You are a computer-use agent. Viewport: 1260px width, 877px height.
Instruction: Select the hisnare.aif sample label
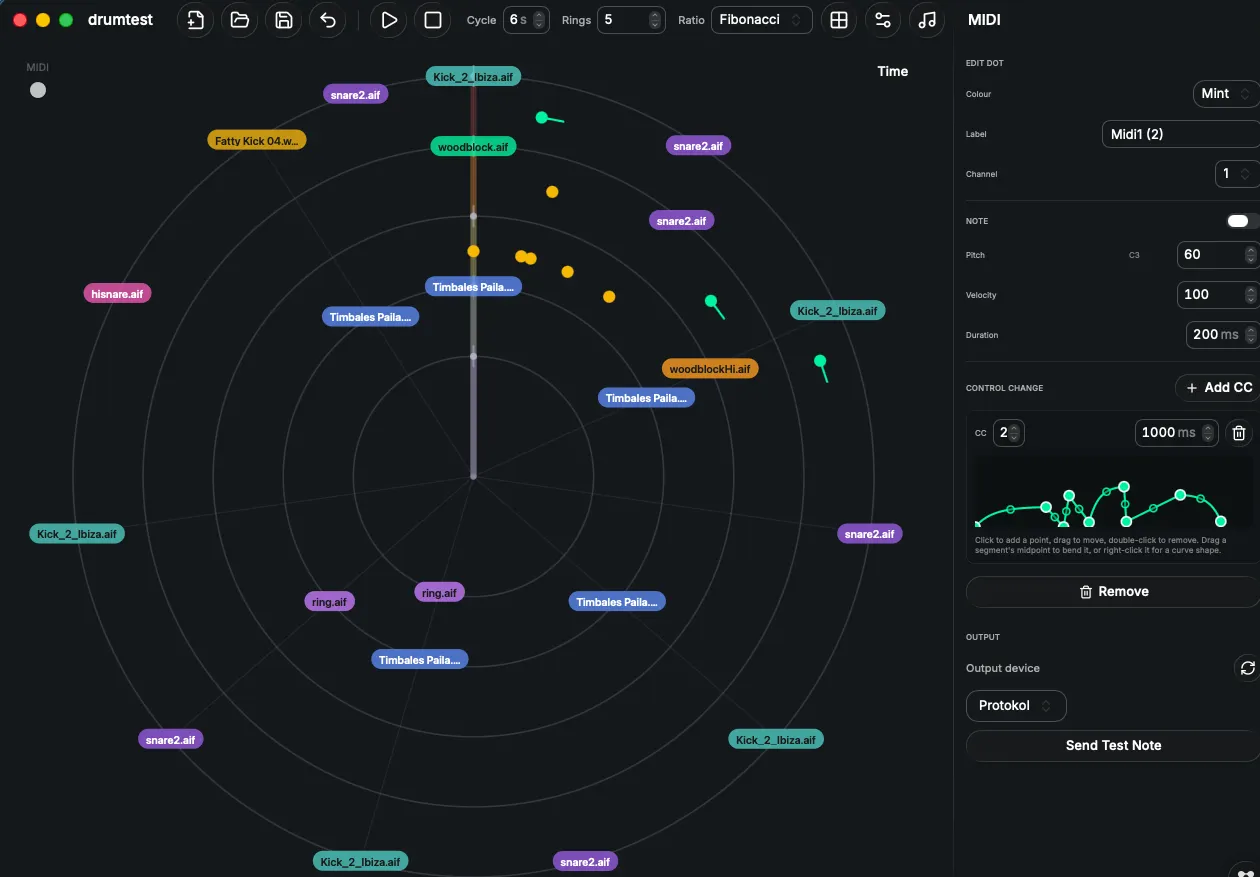tap(117, 294)
